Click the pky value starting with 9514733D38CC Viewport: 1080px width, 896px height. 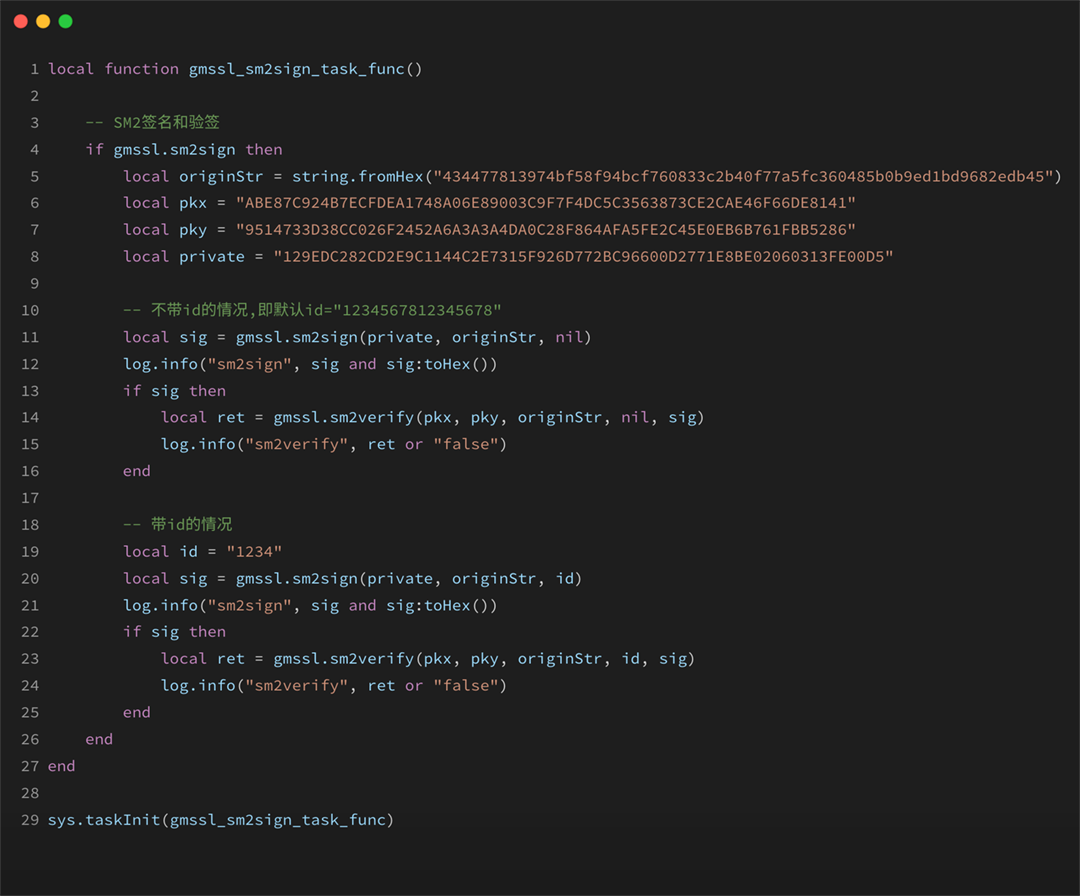(546, 229)
